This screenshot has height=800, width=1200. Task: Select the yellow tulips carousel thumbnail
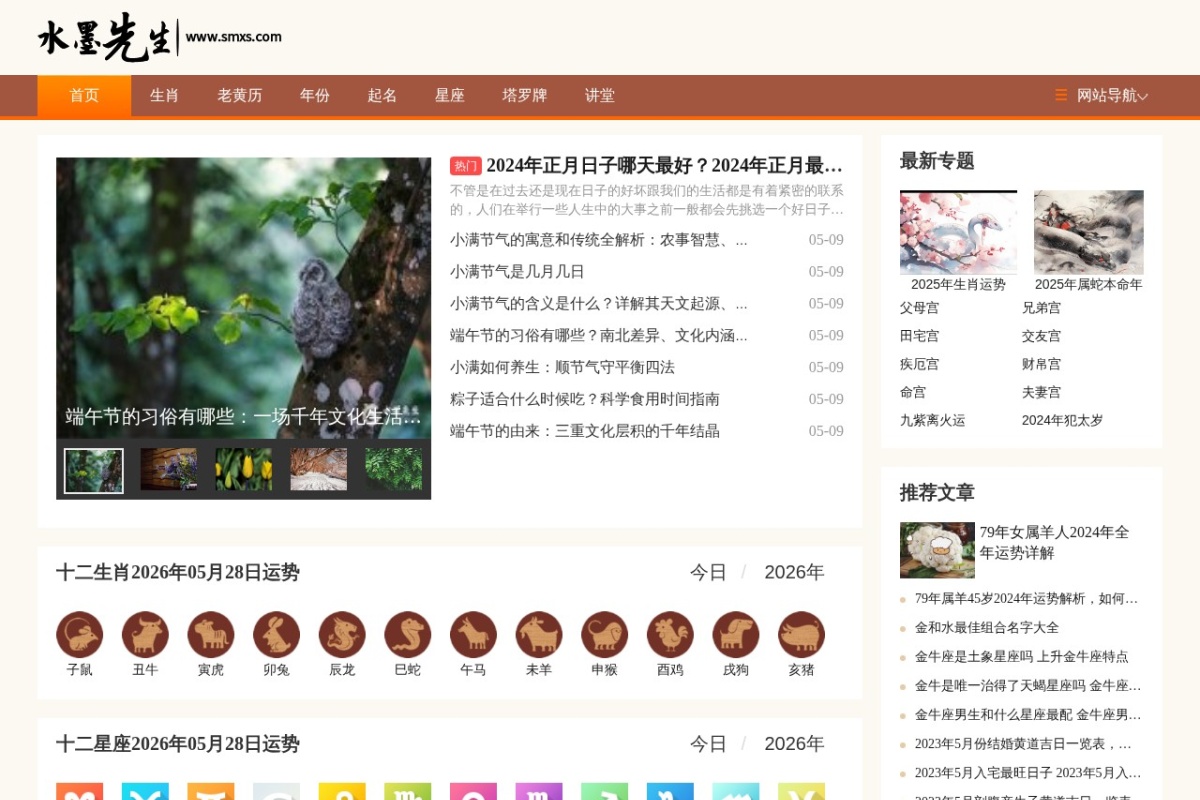pyautogui.click(x=244, y=469)
